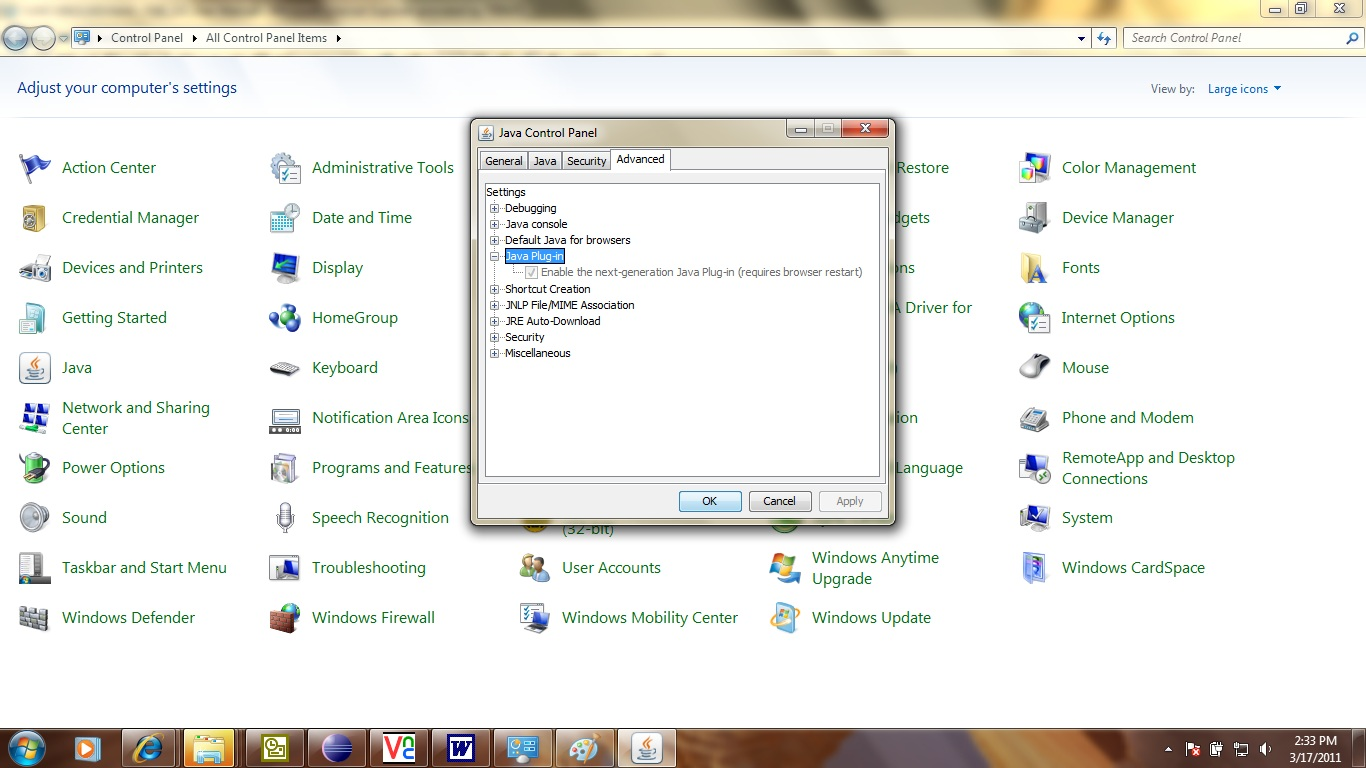Open the Display monitor icon

[x=285, y=268]
